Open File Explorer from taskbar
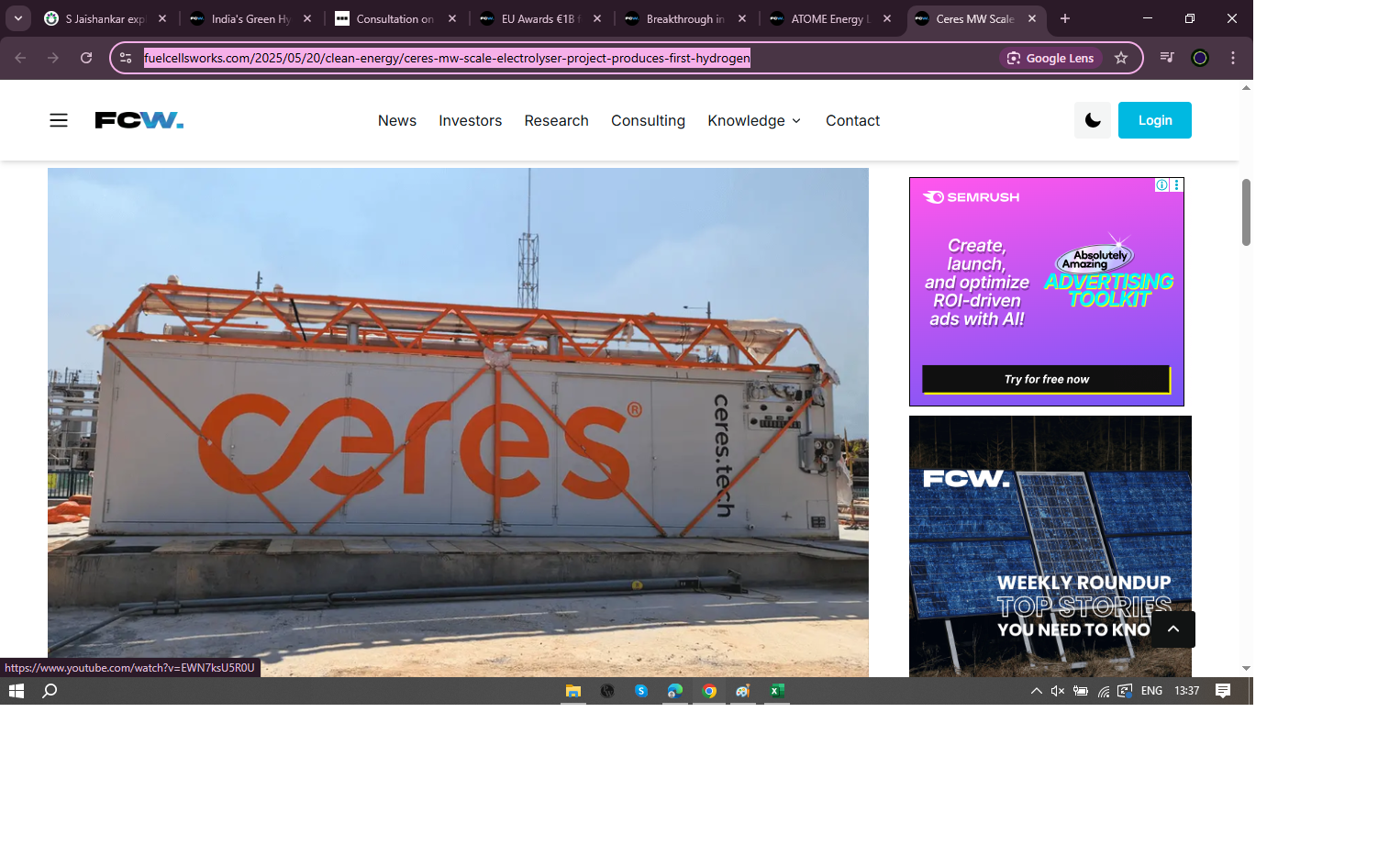1378x868 pixels. 573,691
